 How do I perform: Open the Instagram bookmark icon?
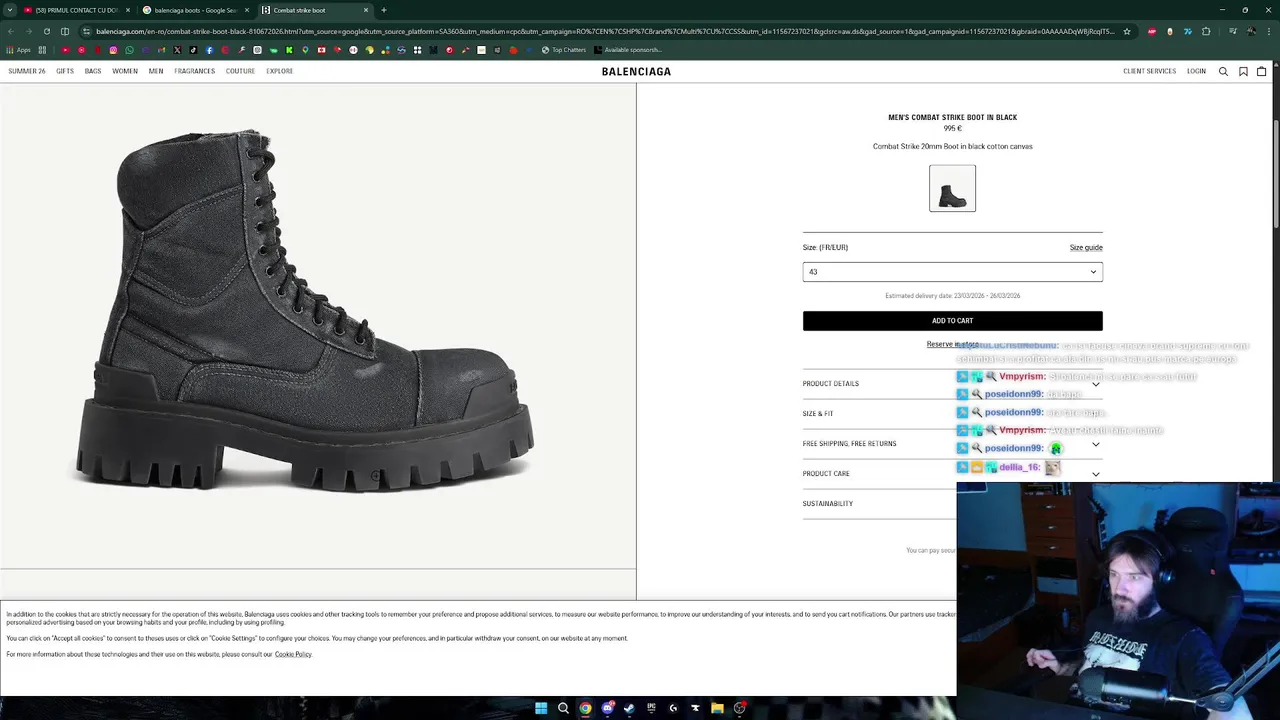coord(113,50)
